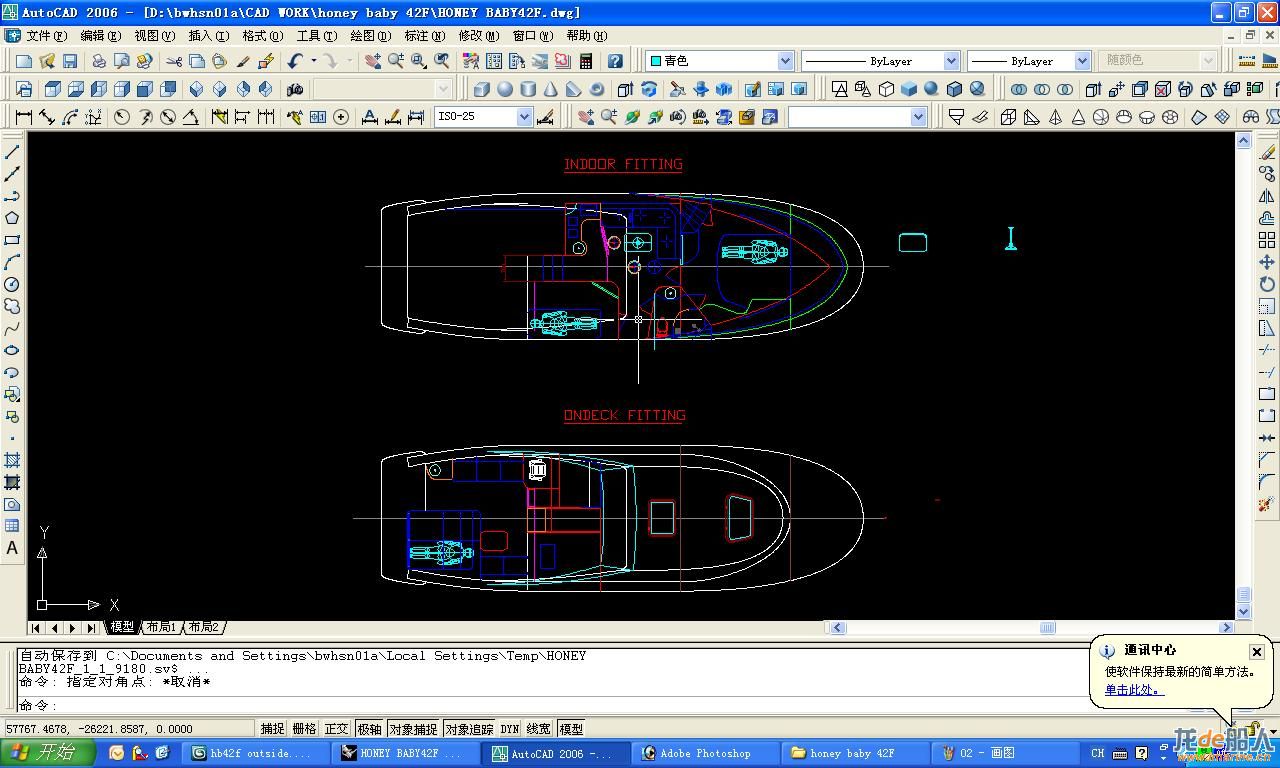
Task: Click the Plot (printer) icon
Action: [99, 61]
